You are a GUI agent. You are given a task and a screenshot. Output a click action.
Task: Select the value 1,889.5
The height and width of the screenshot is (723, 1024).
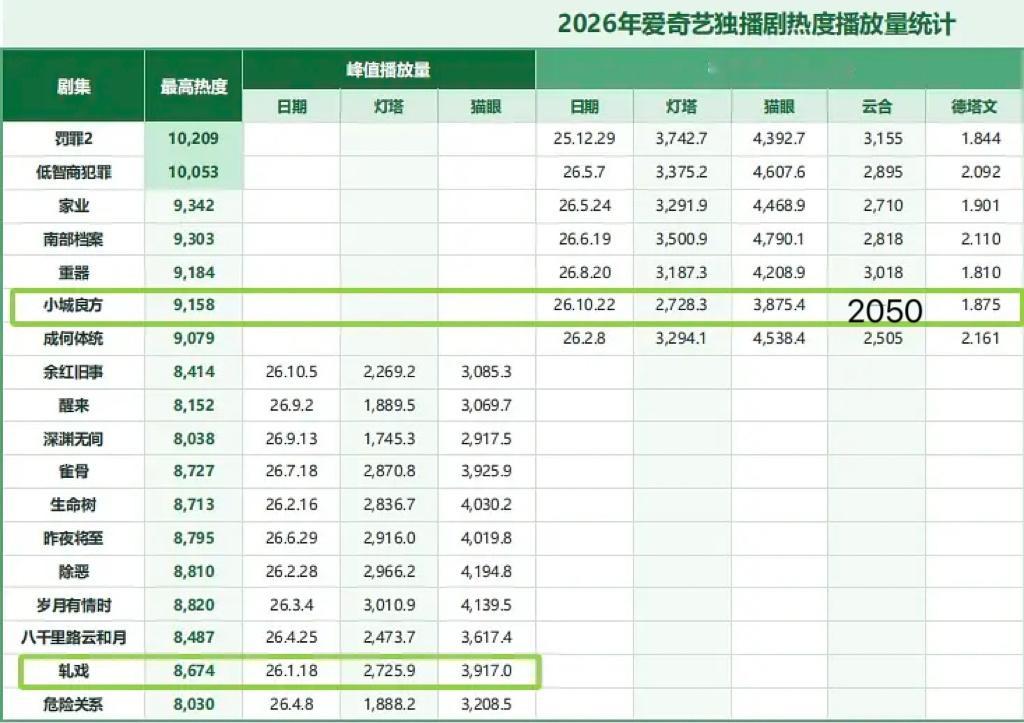(389, 406)
